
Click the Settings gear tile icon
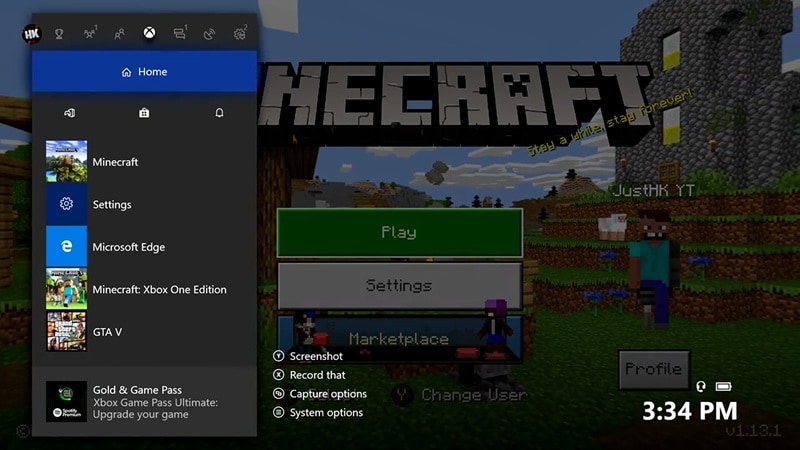click(66, 204)
